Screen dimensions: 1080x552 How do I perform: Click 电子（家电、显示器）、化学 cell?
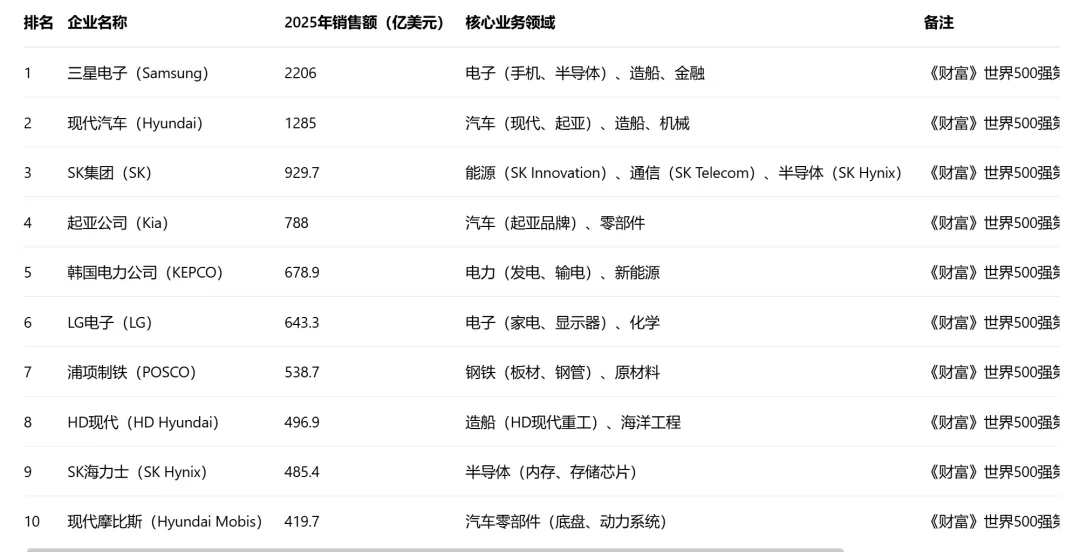coord(563,323)
